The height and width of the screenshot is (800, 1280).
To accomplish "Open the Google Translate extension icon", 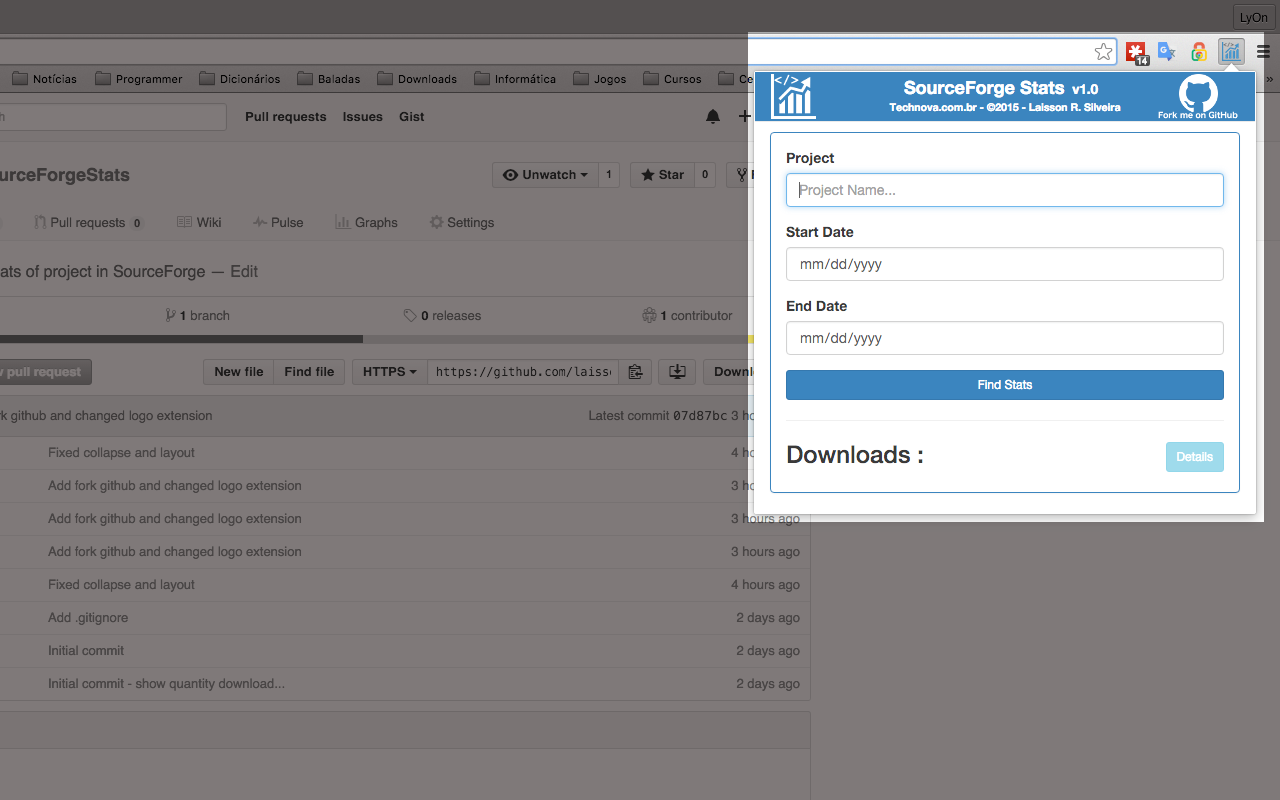I will 1166,52.
